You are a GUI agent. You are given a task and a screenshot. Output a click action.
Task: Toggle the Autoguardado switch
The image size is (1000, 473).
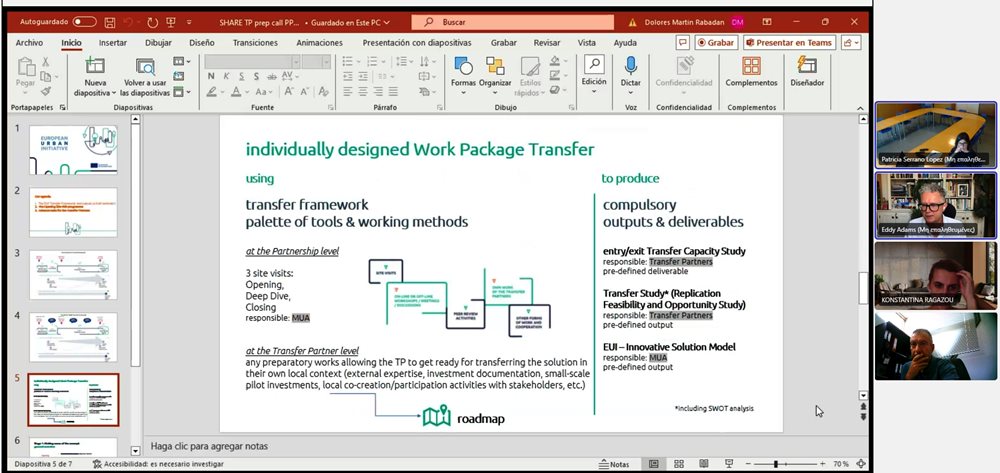[84, 21]
